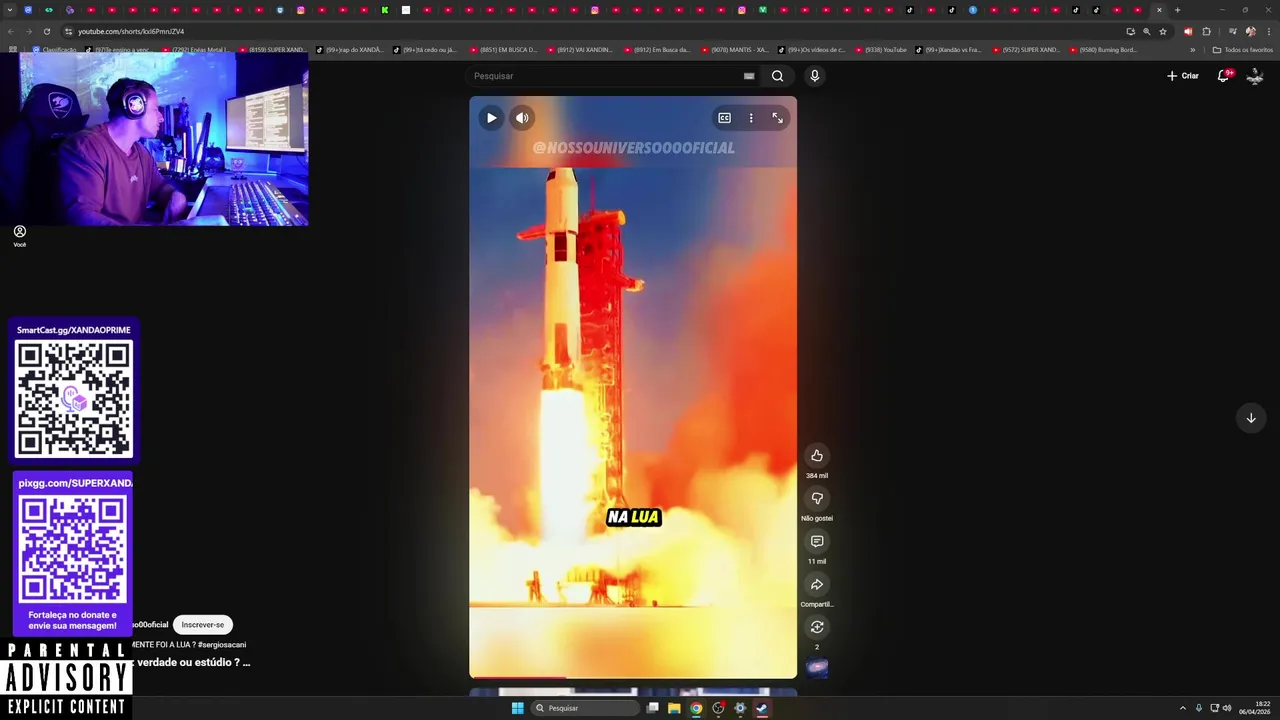Click the YouTube search magnifier button

(777, 76)
